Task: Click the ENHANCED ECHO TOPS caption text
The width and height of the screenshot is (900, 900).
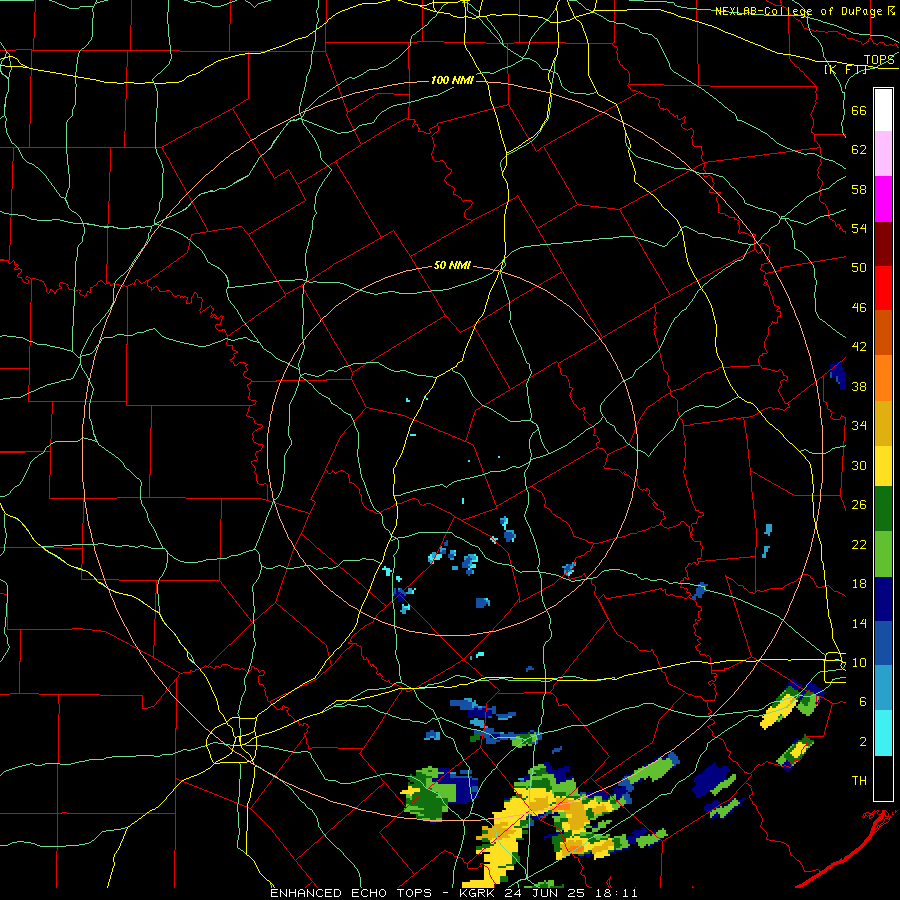Action: pyautogui.click(x=351, y=893)
